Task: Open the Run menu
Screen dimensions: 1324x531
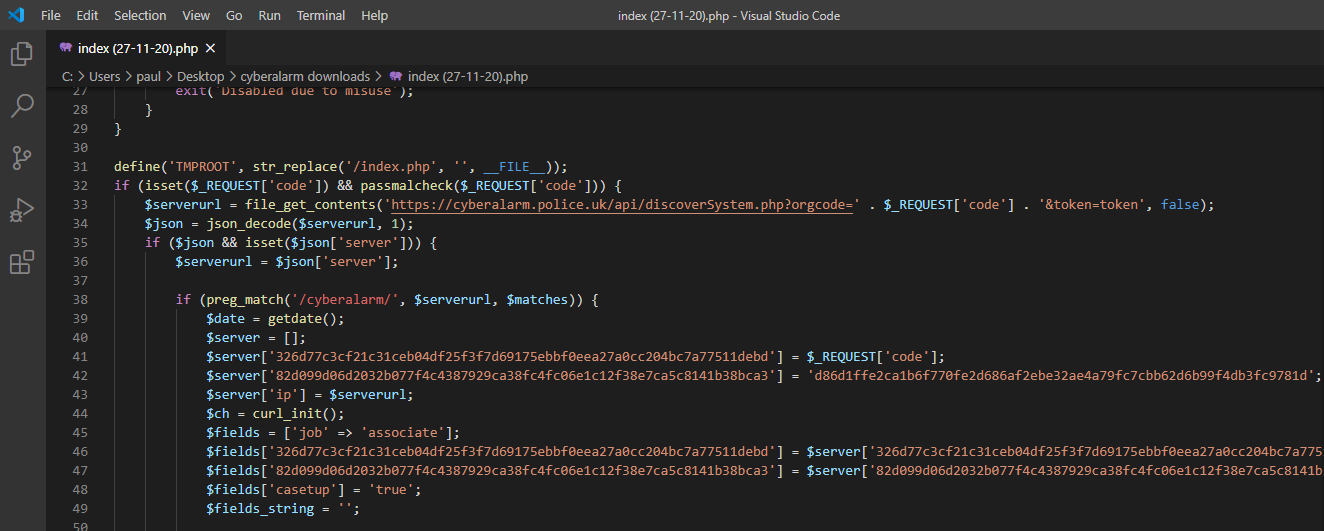Action: [x=269, y=16]
